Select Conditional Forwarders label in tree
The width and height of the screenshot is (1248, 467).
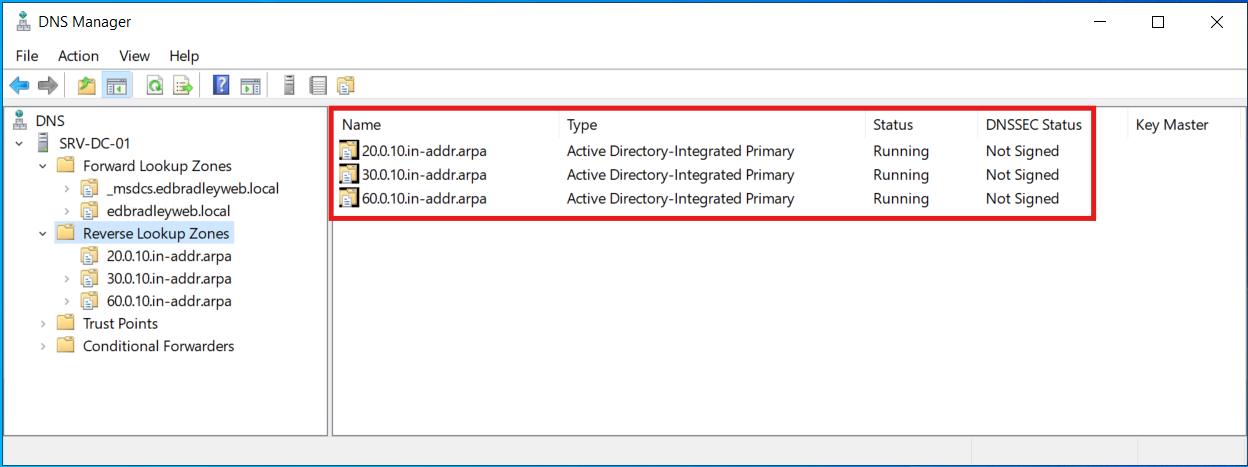pos(158,346)
